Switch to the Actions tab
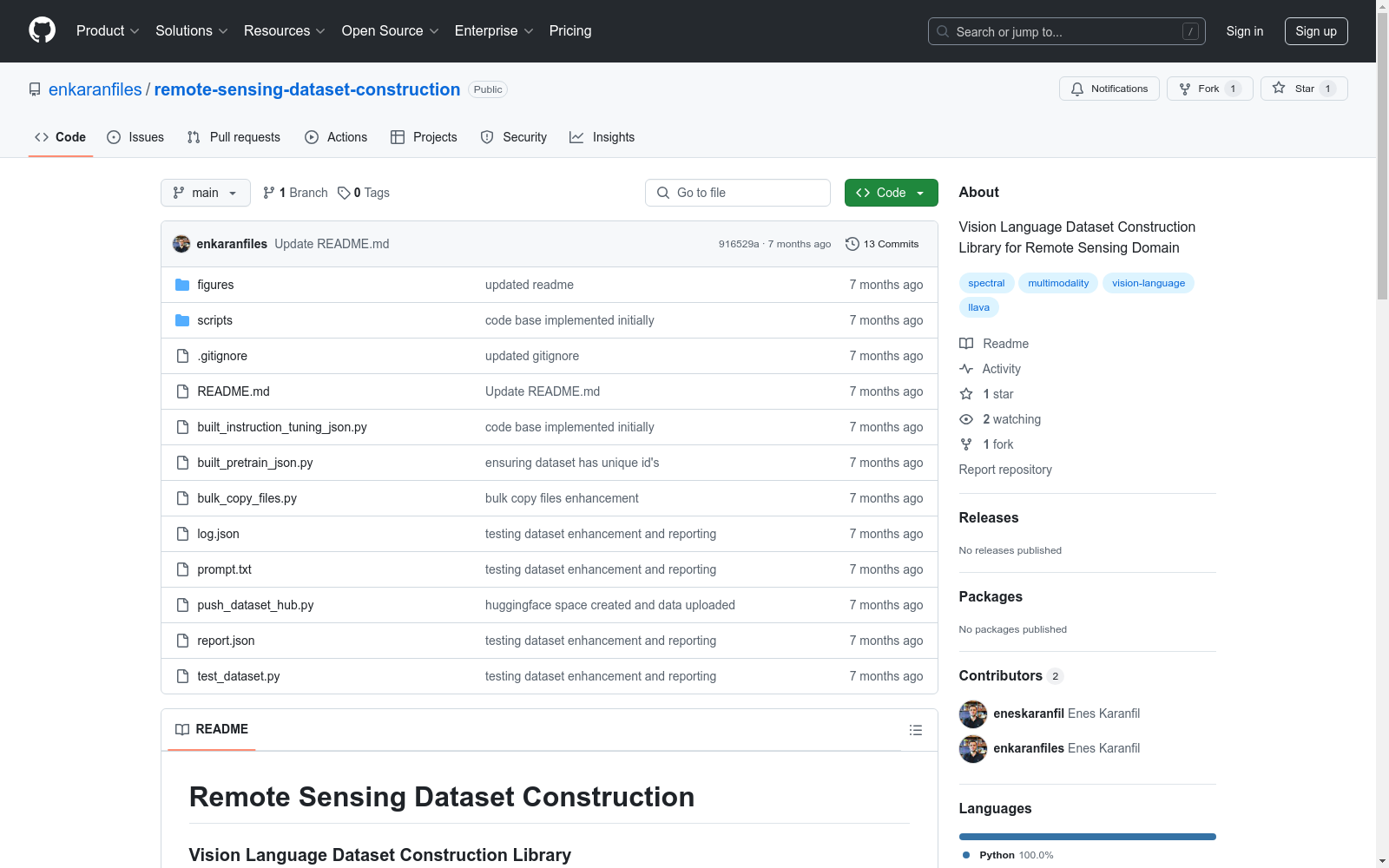The height and width of the screenshot is (868, 1389). click(x=336, y=137)
